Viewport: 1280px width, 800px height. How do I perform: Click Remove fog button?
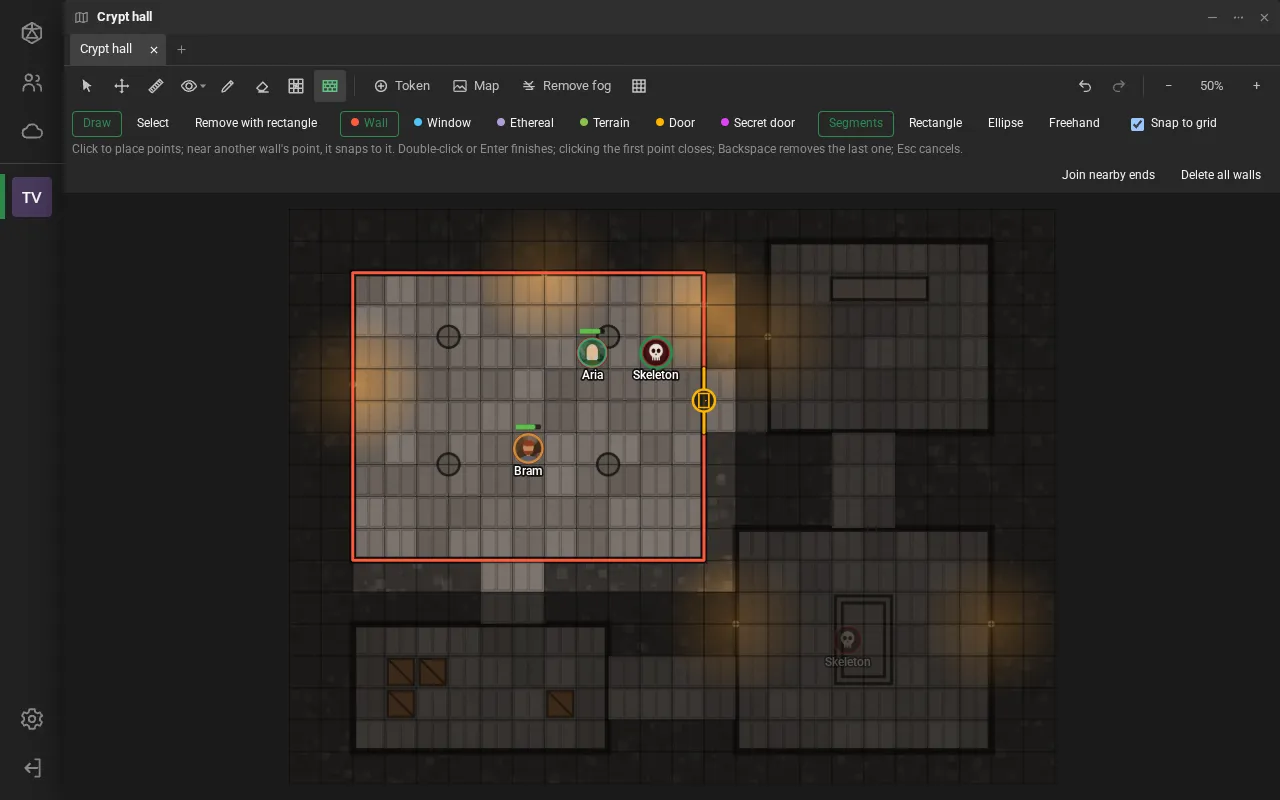(567, 86)
